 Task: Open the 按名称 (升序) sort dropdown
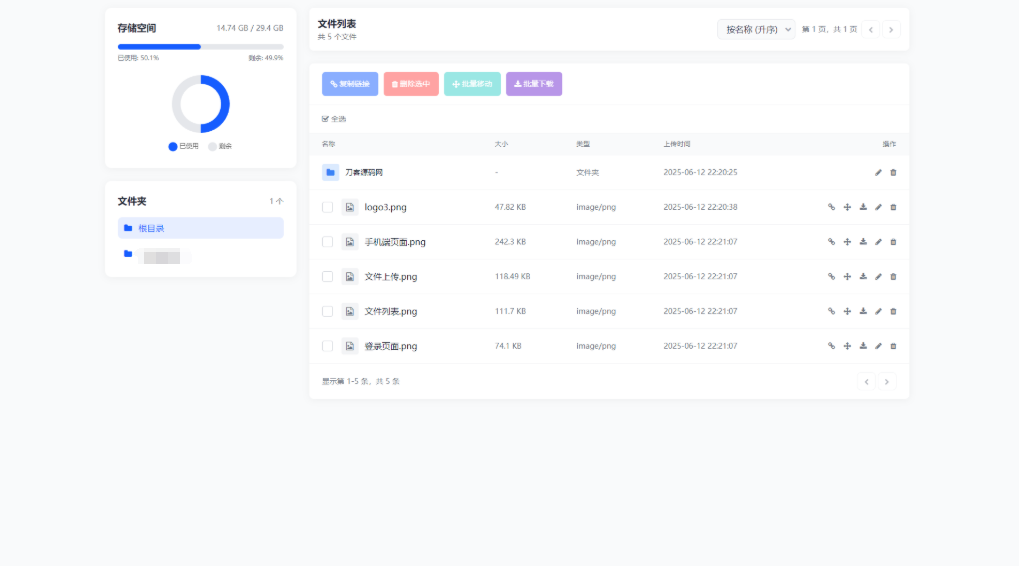pyautogui.click(x=755, y=29)
